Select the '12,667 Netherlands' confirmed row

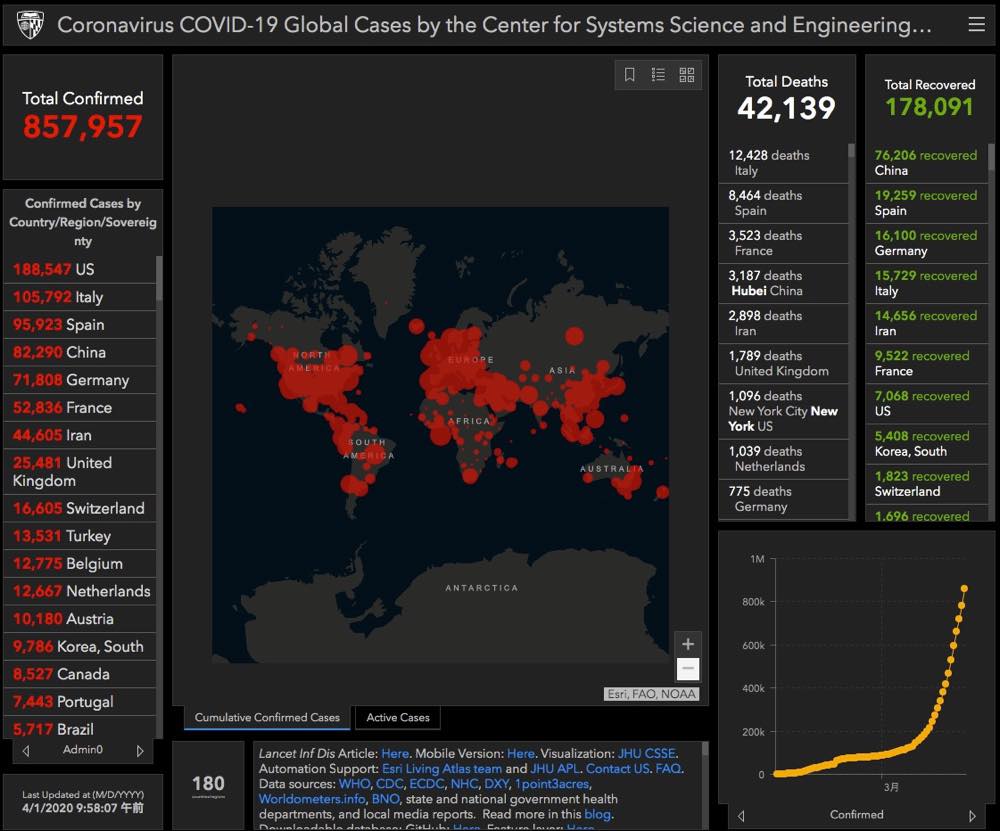80,591
